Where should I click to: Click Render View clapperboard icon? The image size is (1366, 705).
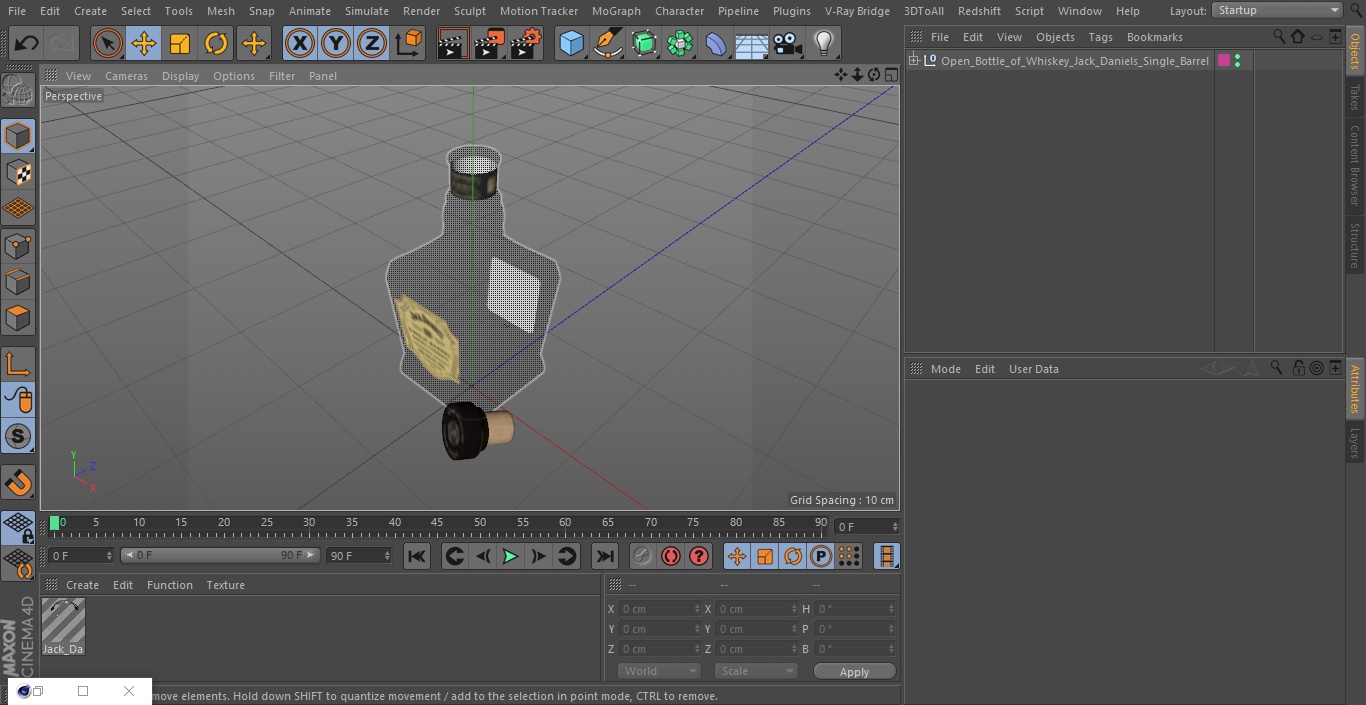click(453, 43)
